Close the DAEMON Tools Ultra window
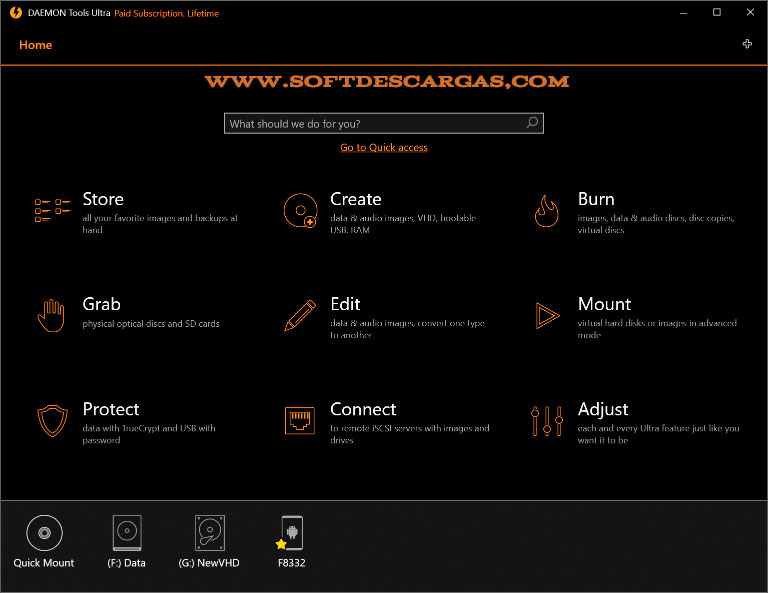The width and height of the screenshot is (768, 593). [x=750, y=12]
